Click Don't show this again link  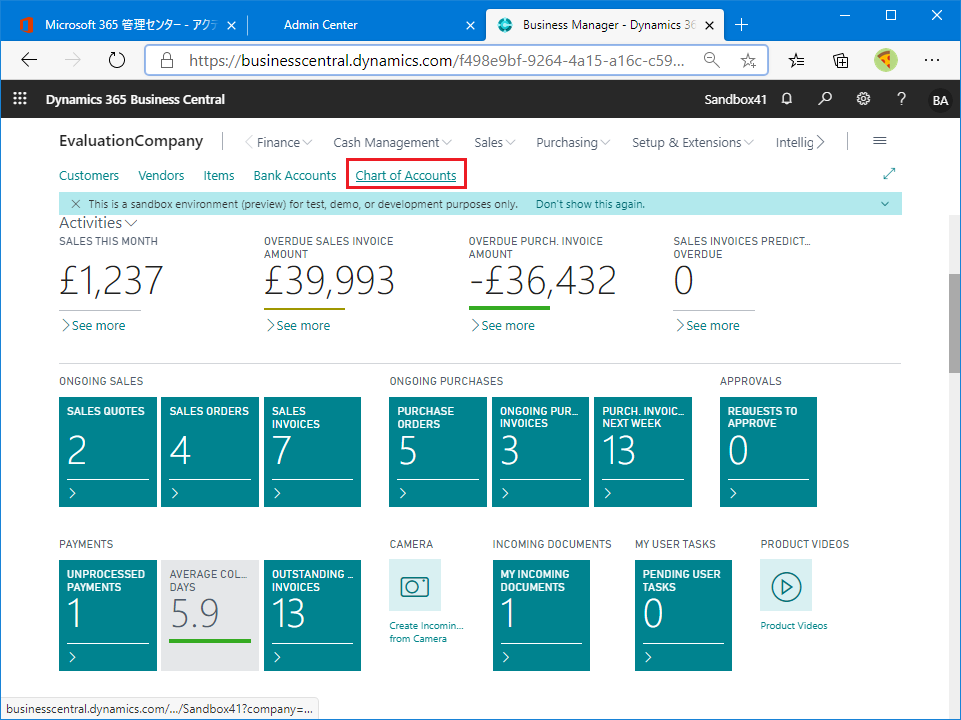coord(590,204)
